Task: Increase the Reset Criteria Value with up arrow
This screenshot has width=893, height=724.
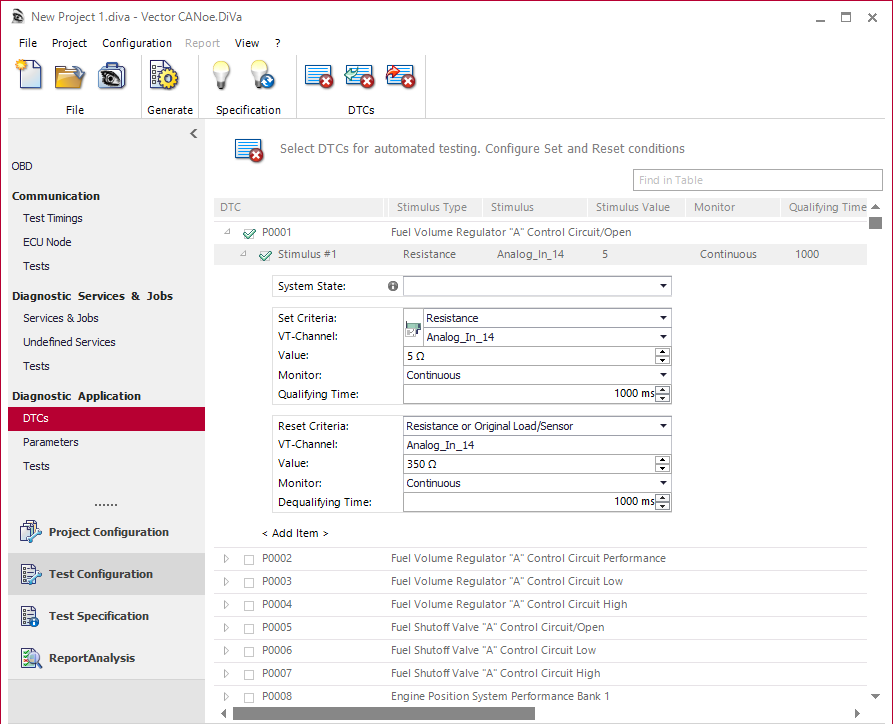Action: click(662, 460)
